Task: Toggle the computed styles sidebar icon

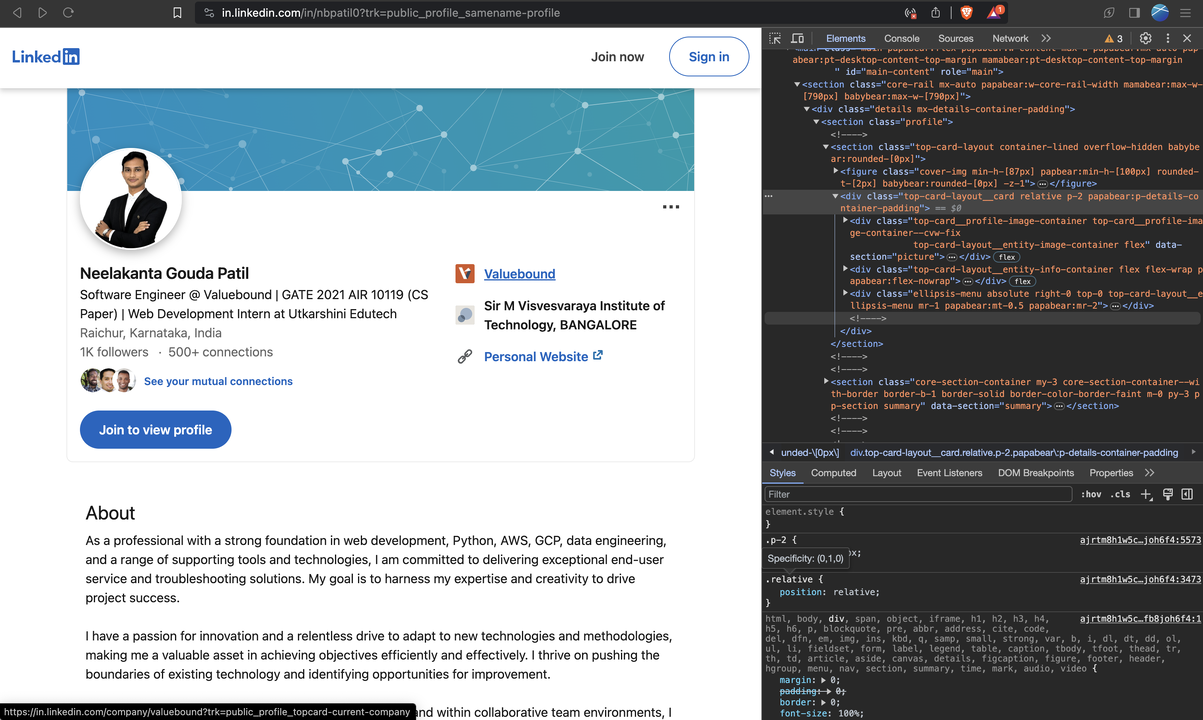Action: point(1187,494)
